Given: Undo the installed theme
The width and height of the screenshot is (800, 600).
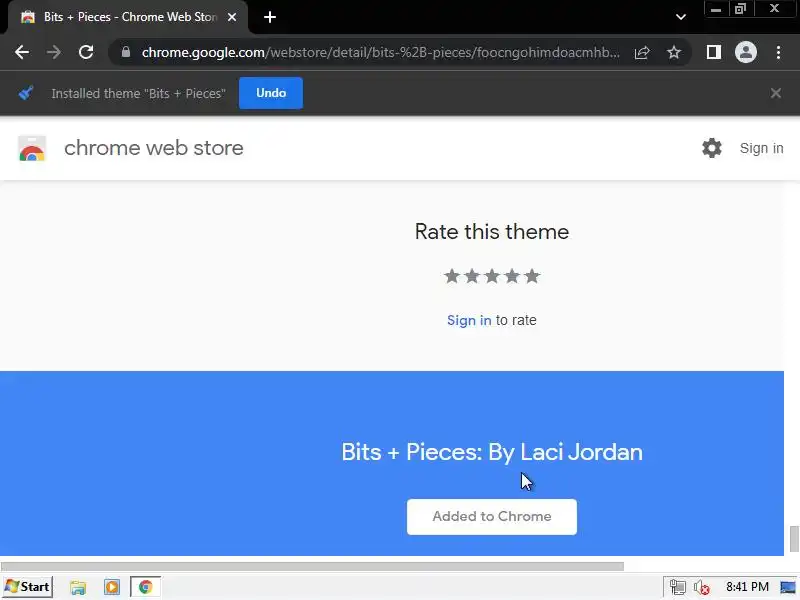Looking at the screenshot, I should click(x=271, y=93).
